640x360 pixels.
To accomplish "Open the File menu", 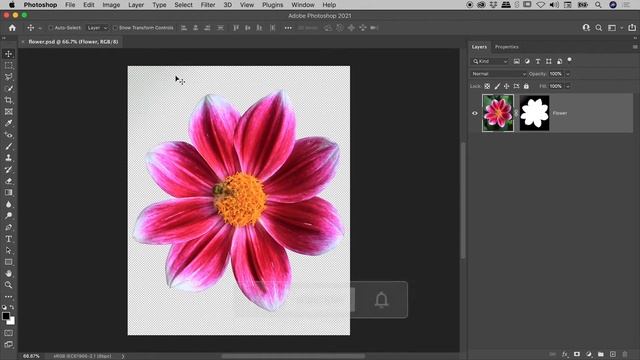I will [x=70, y=5].
